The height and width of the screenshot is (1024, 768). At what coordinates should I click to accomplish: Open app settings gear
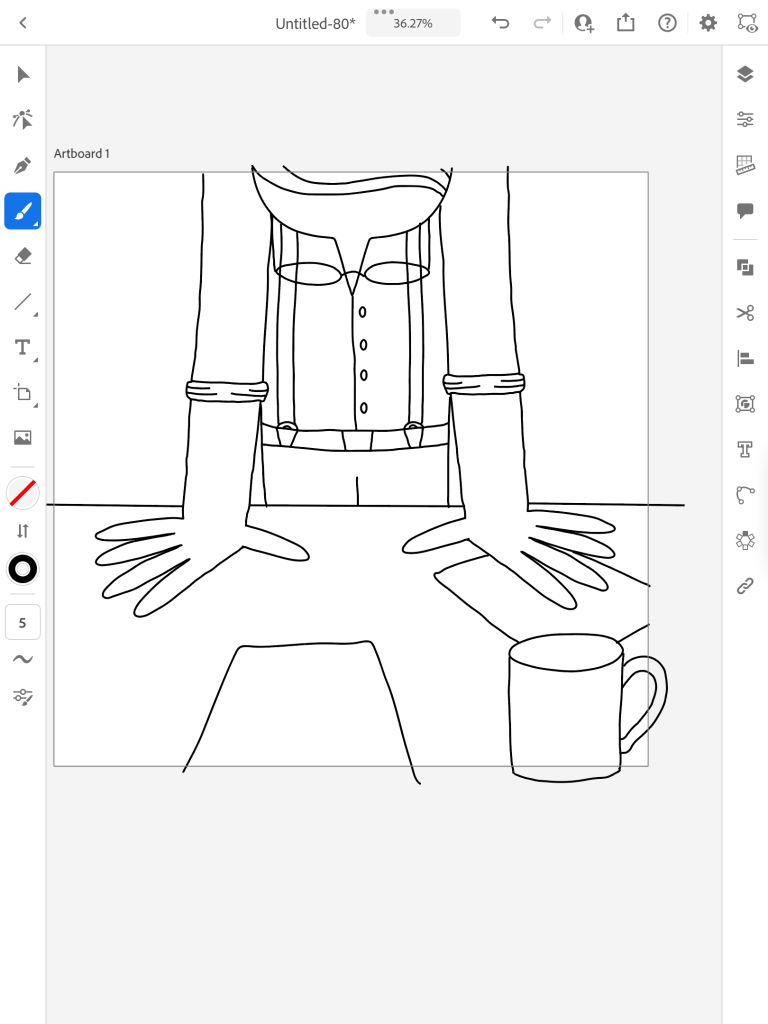(x=708, y=23)
